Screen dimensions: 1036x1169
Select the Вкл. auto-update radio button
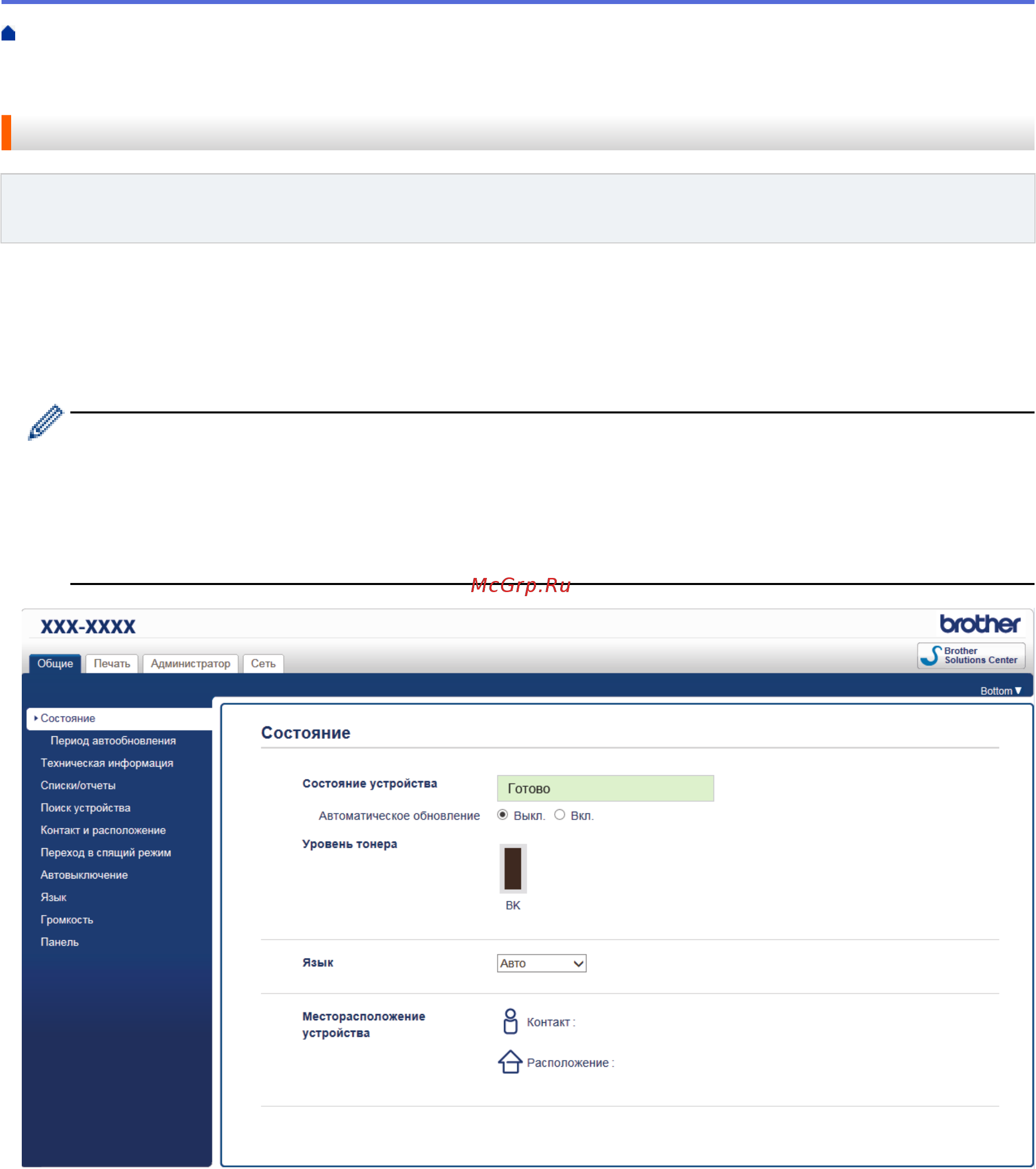(559, 814)
